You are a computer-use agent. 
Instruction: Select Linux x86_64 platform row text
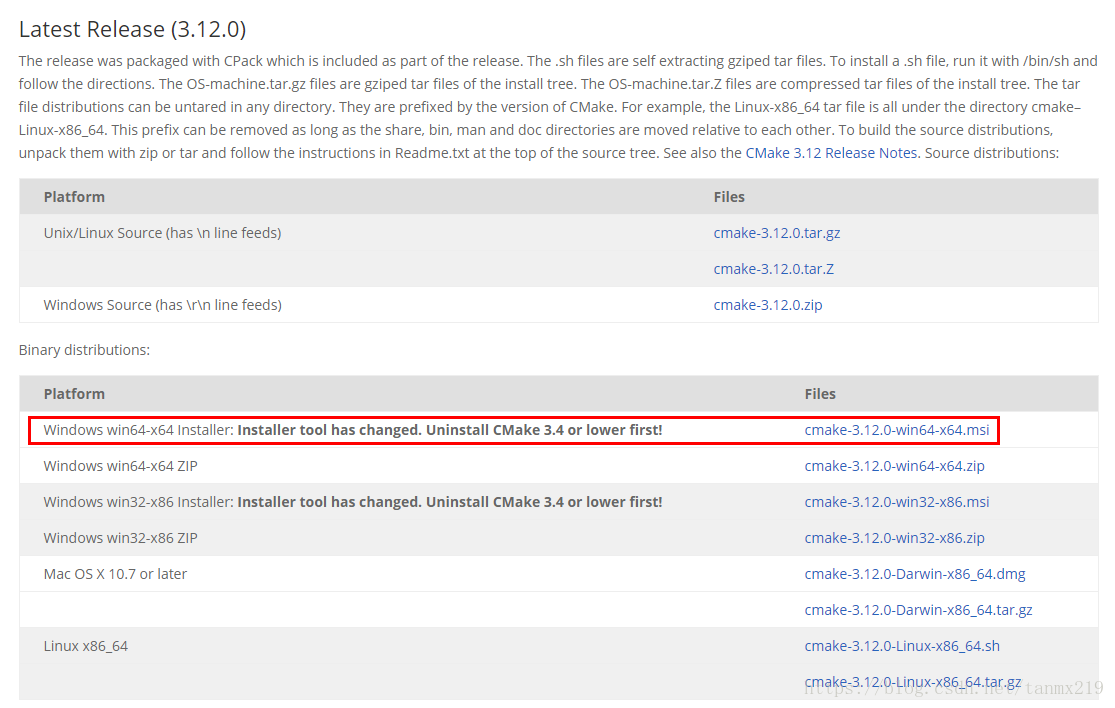pos(85,646)
